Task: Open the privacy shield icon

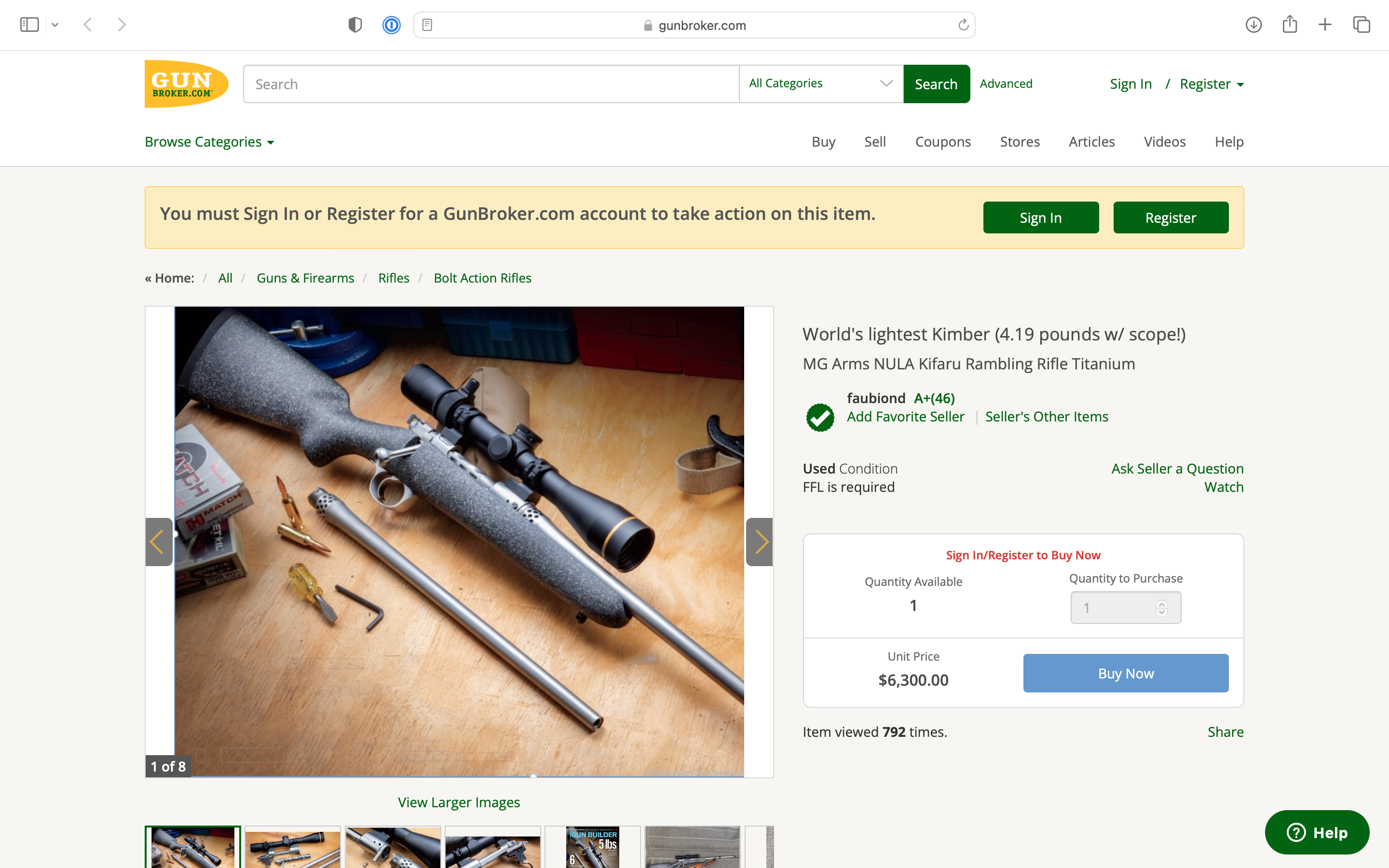Action: pyautogui.click(x=355, y=25)
